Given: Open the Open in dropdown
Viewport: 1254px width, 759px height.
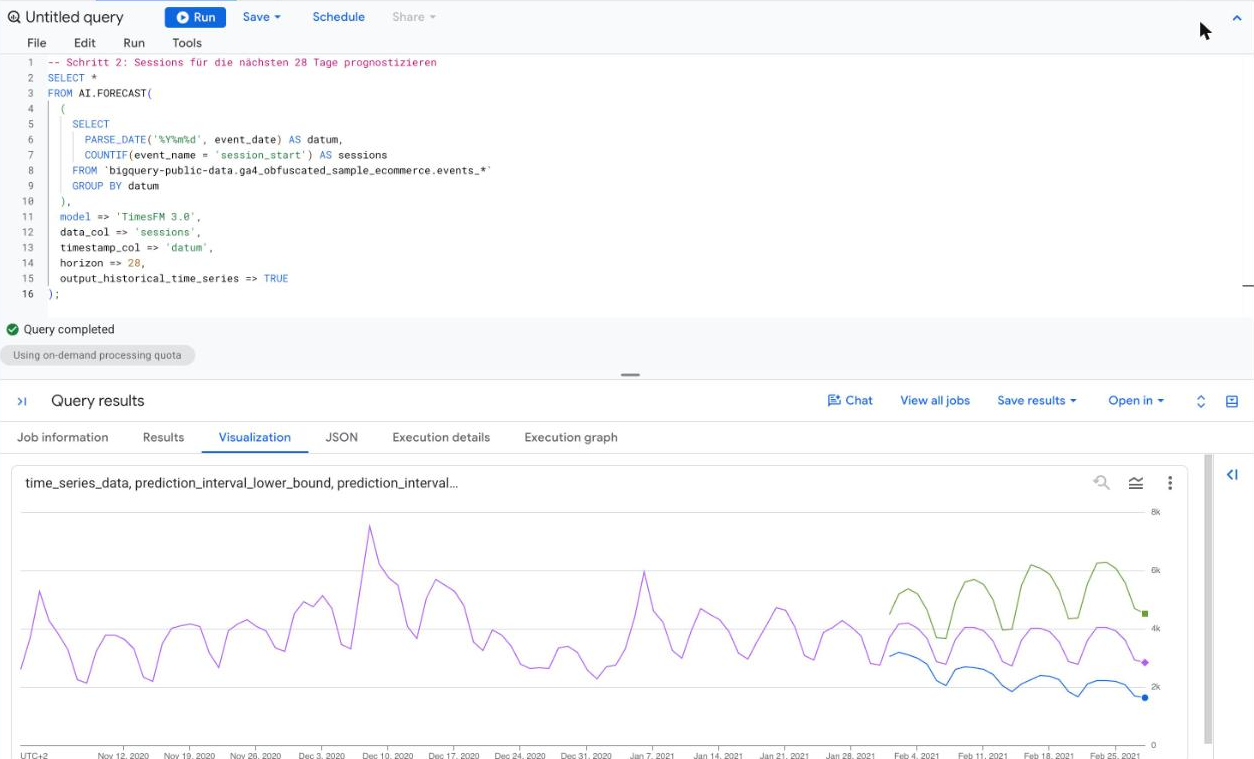Looking at the screenshot, I should click(x=1136, y=400).
